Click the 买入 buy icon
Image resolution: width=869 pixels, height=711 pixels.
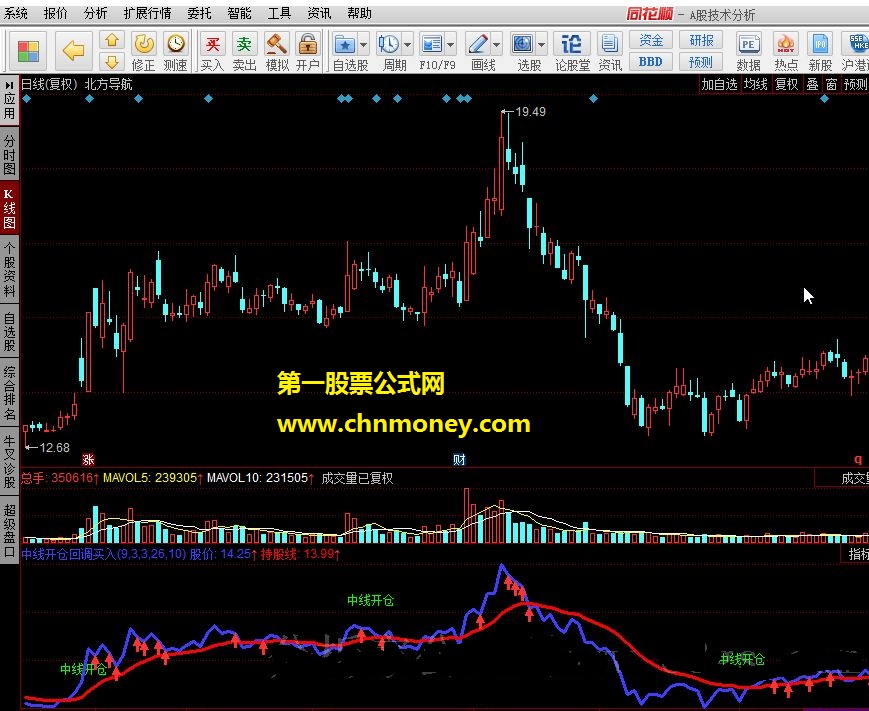pos(212,52)
